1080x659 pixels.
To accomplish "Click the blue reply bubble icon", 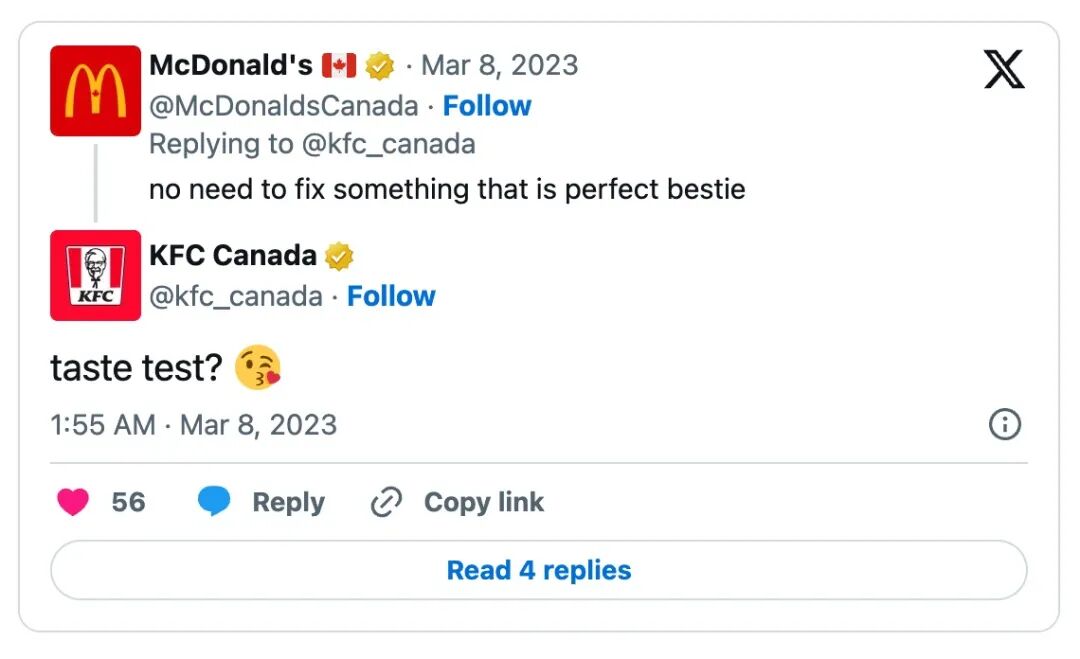I will (x=214, y=502).
